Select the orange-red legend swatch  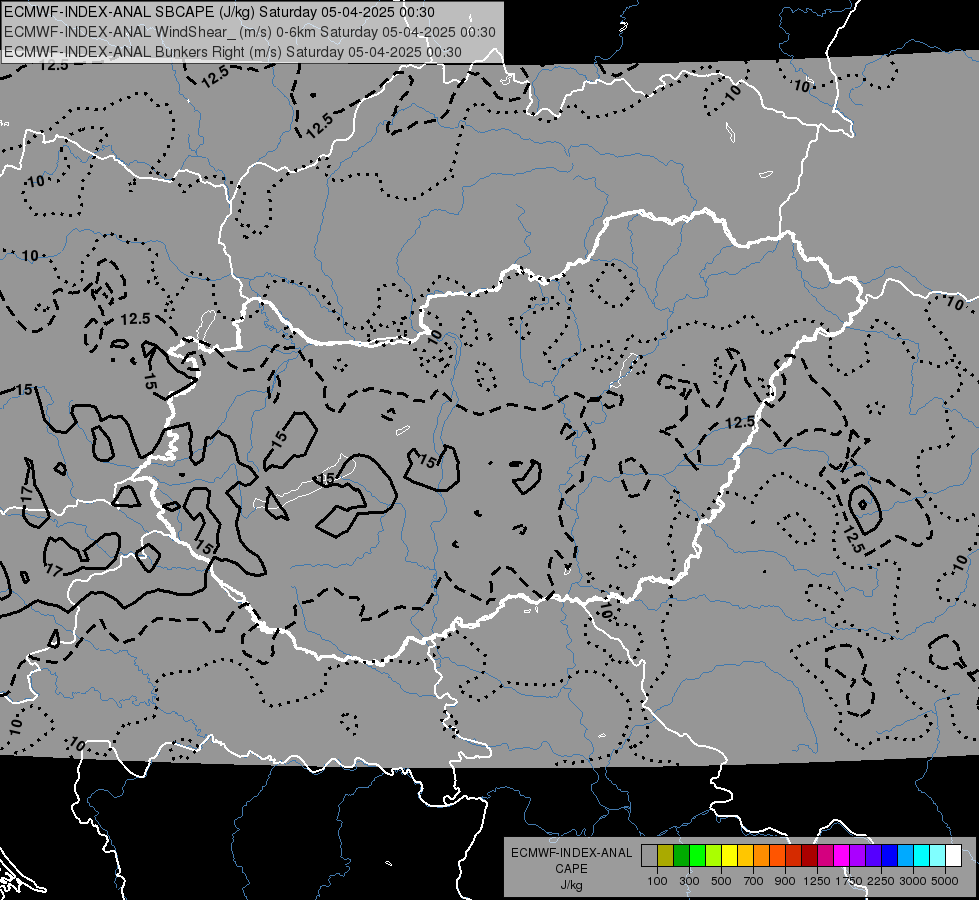click(x=777, y=855)
